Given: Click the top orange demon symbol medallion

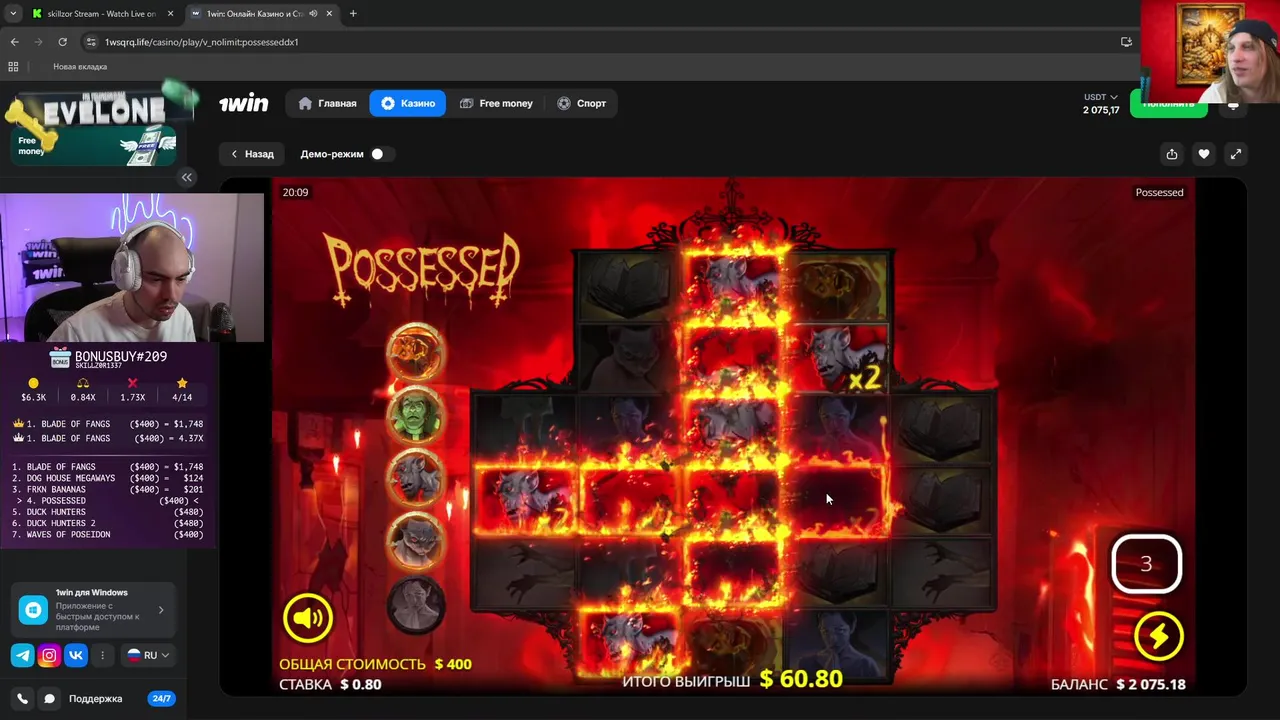Looking at the screenshot, I should (x=416, y=352).
